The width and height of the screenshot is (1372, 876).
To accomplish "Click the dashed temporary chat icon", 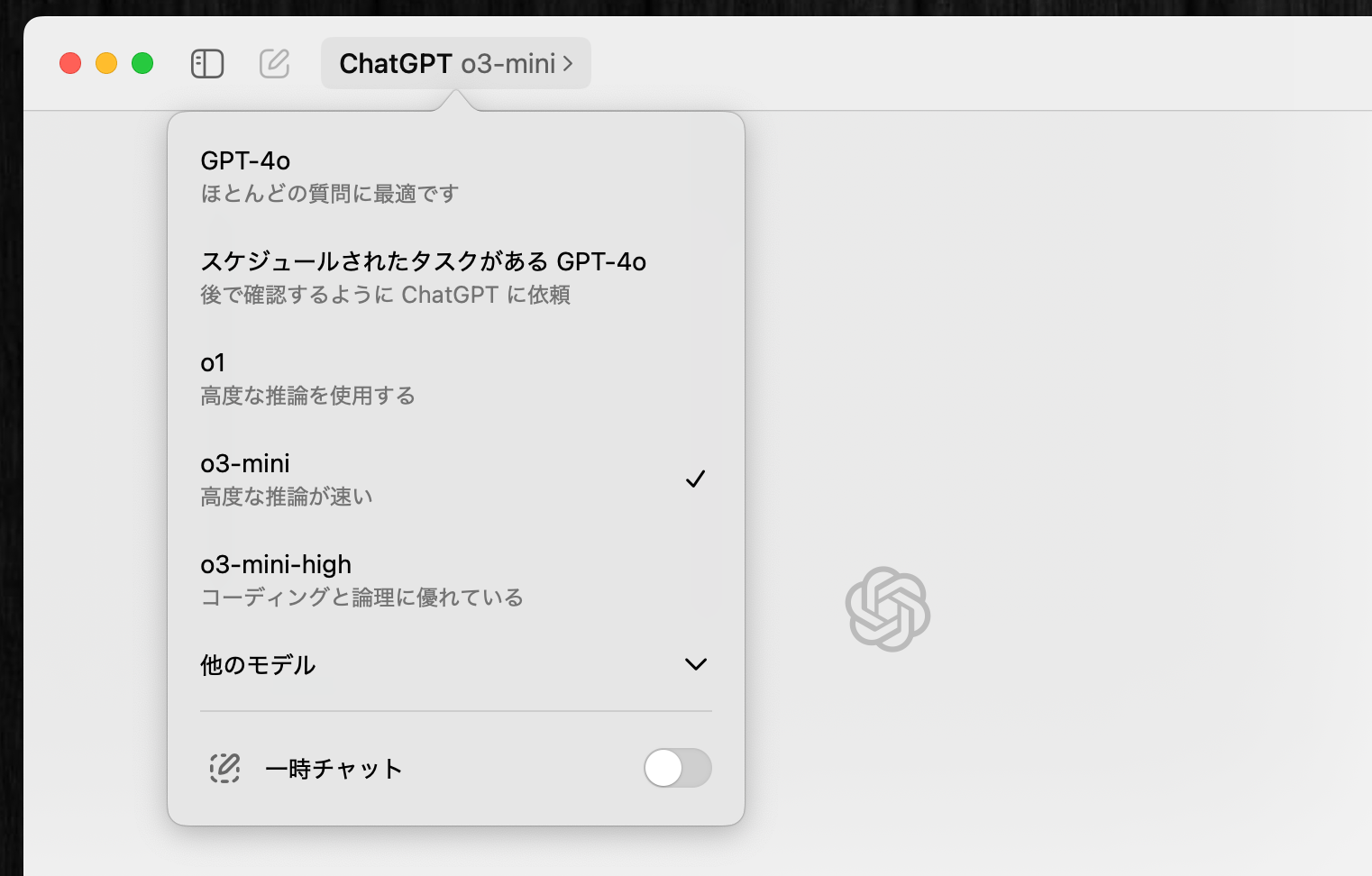I will click(x=224, y=769).
